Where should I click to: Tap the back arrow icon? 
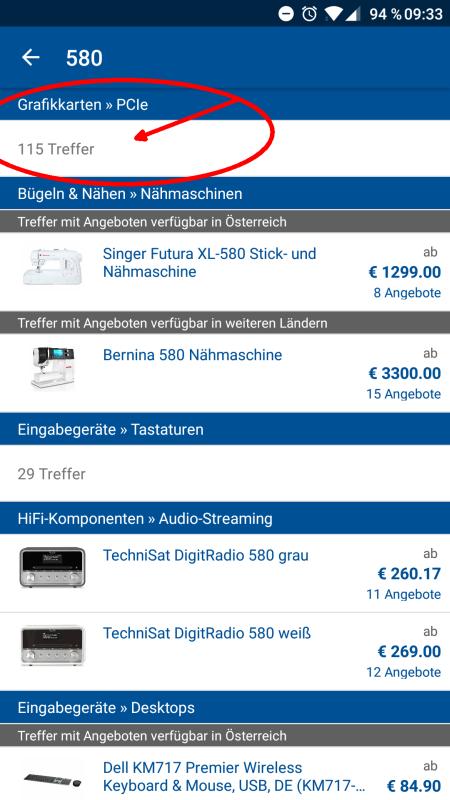click(x=31, y=58)
